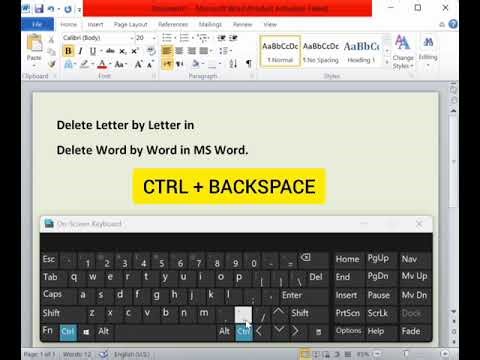Apply the No Spacing style
480x360 pixels.
[321, 51]
